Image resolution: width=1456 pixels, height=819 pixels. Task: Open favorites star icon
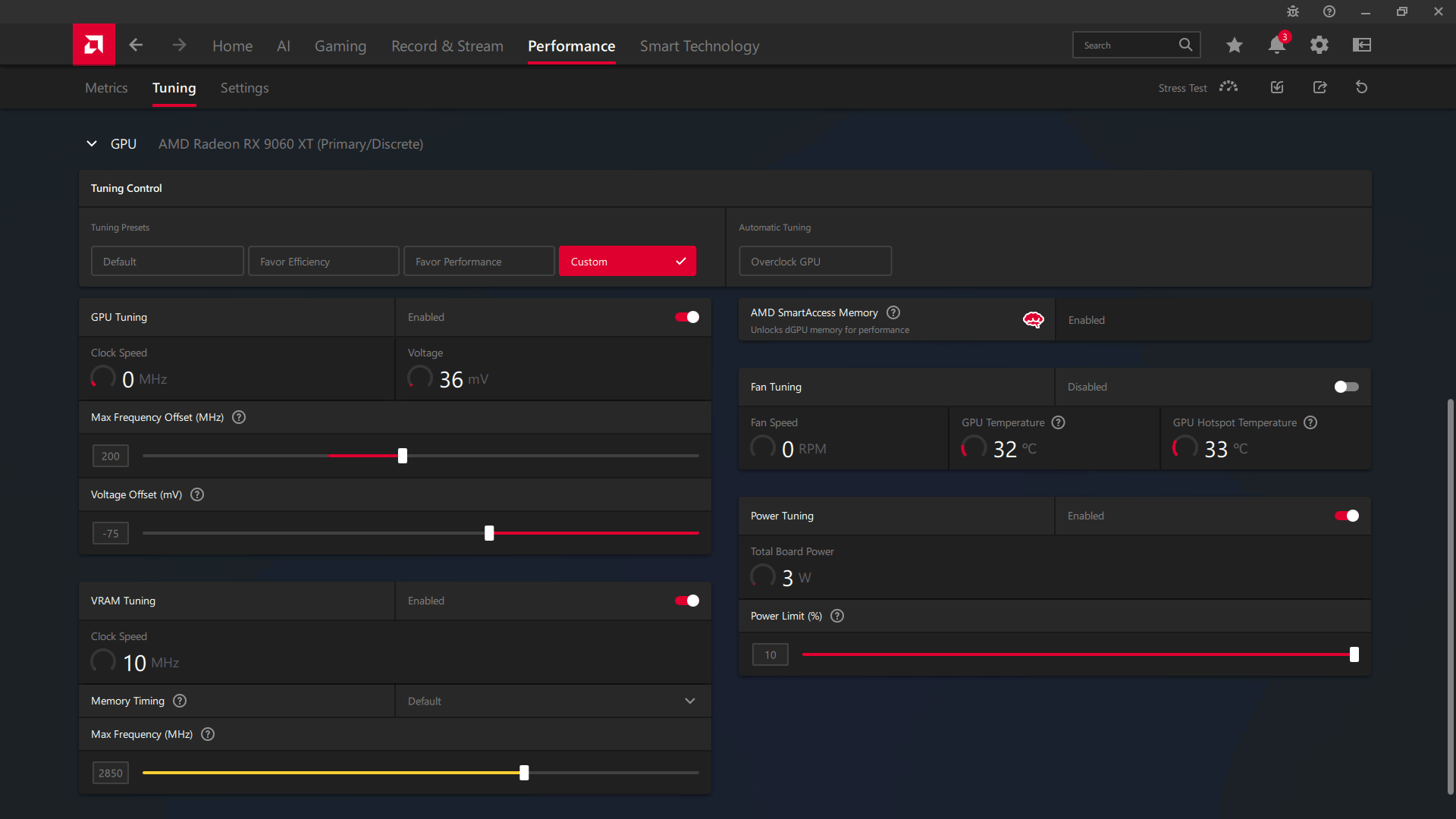click(1234, 45)
